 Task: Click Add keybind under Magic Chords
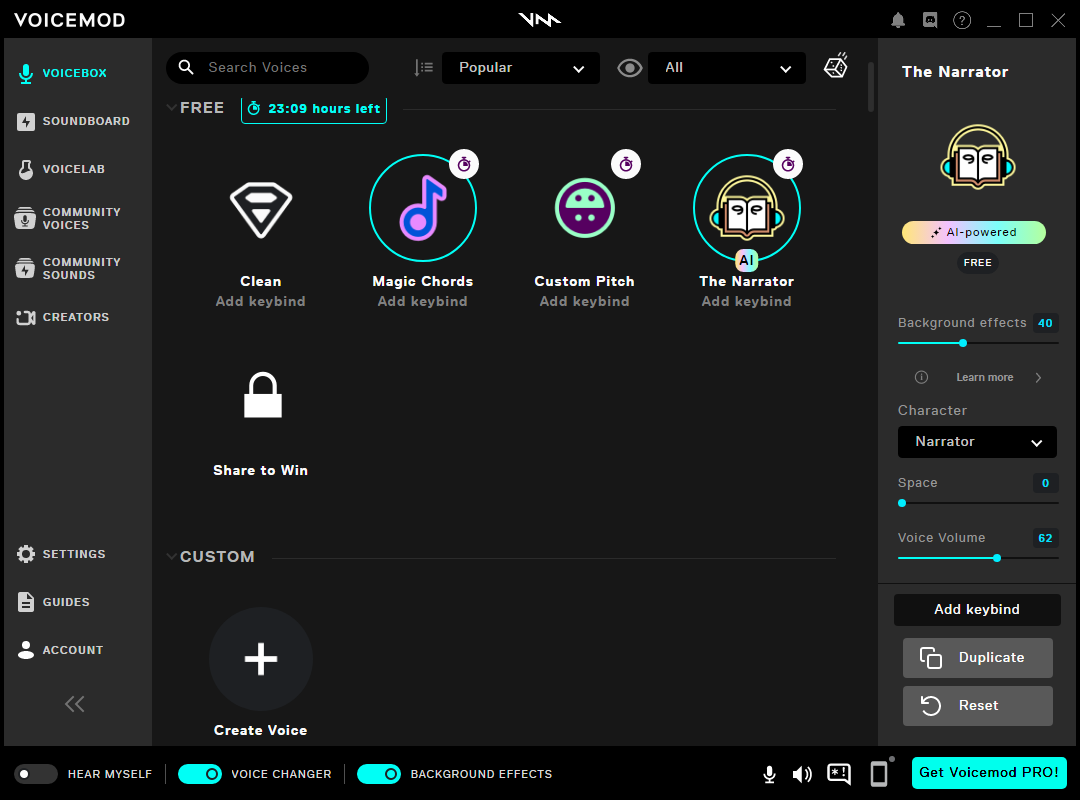point(422,301)
